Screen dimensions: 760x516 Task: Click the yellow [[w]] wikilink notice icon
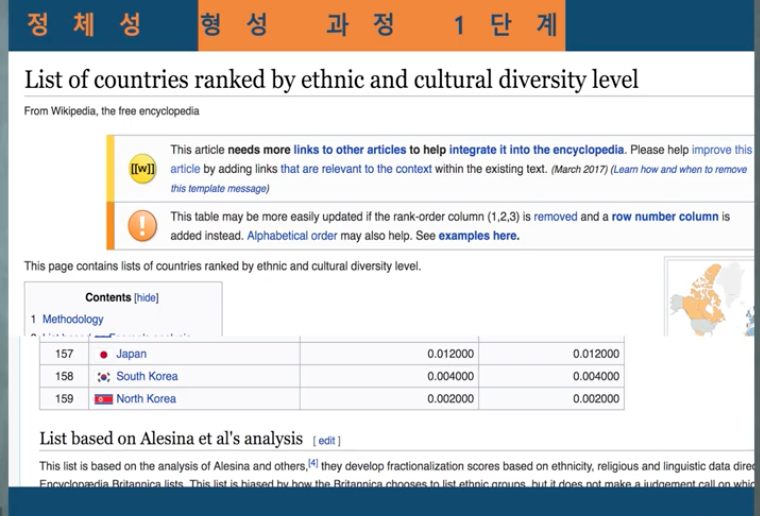point(142,169)
